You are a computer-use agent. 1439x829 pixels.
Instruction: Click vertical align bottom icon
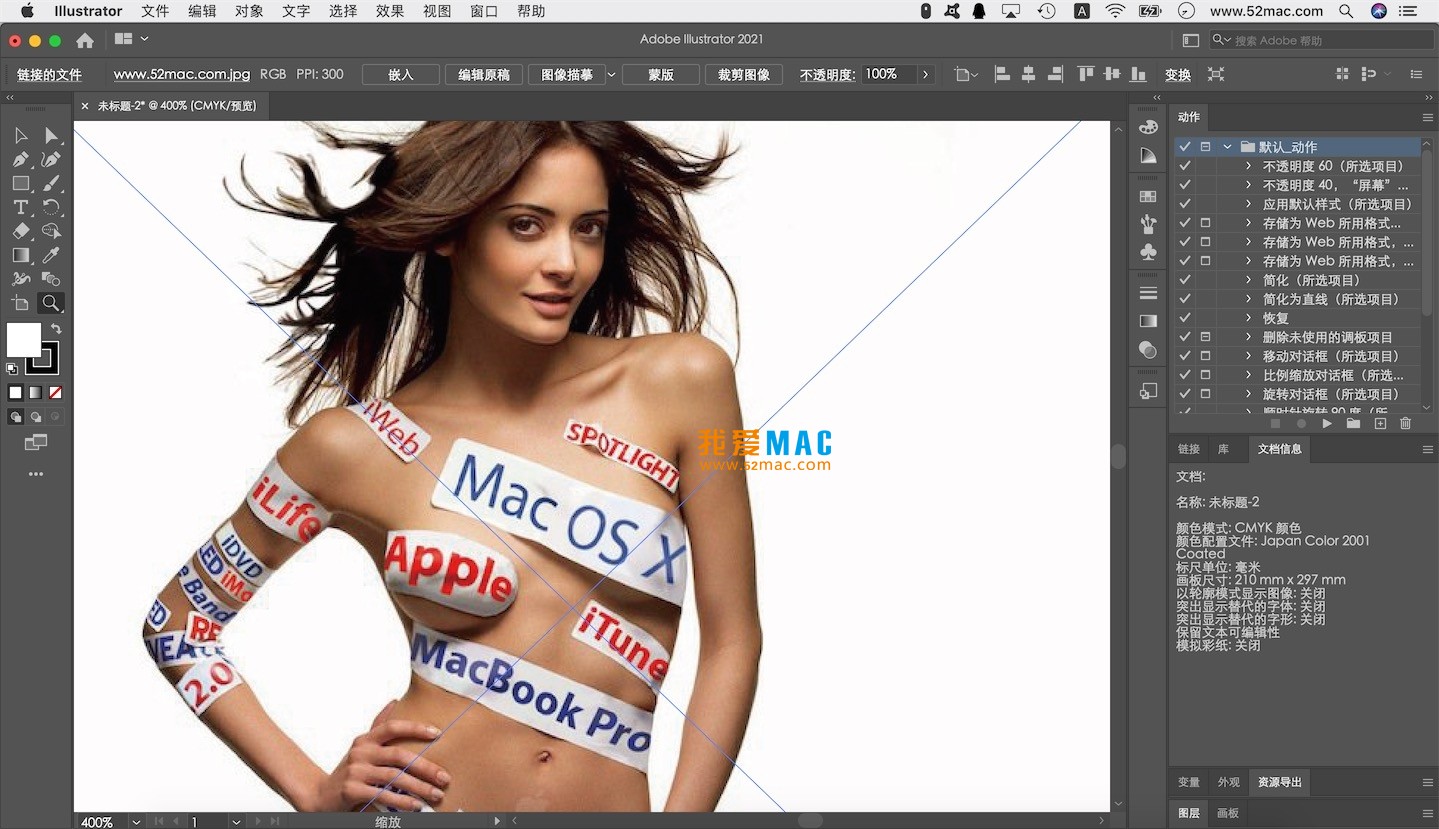[1138, 74]
